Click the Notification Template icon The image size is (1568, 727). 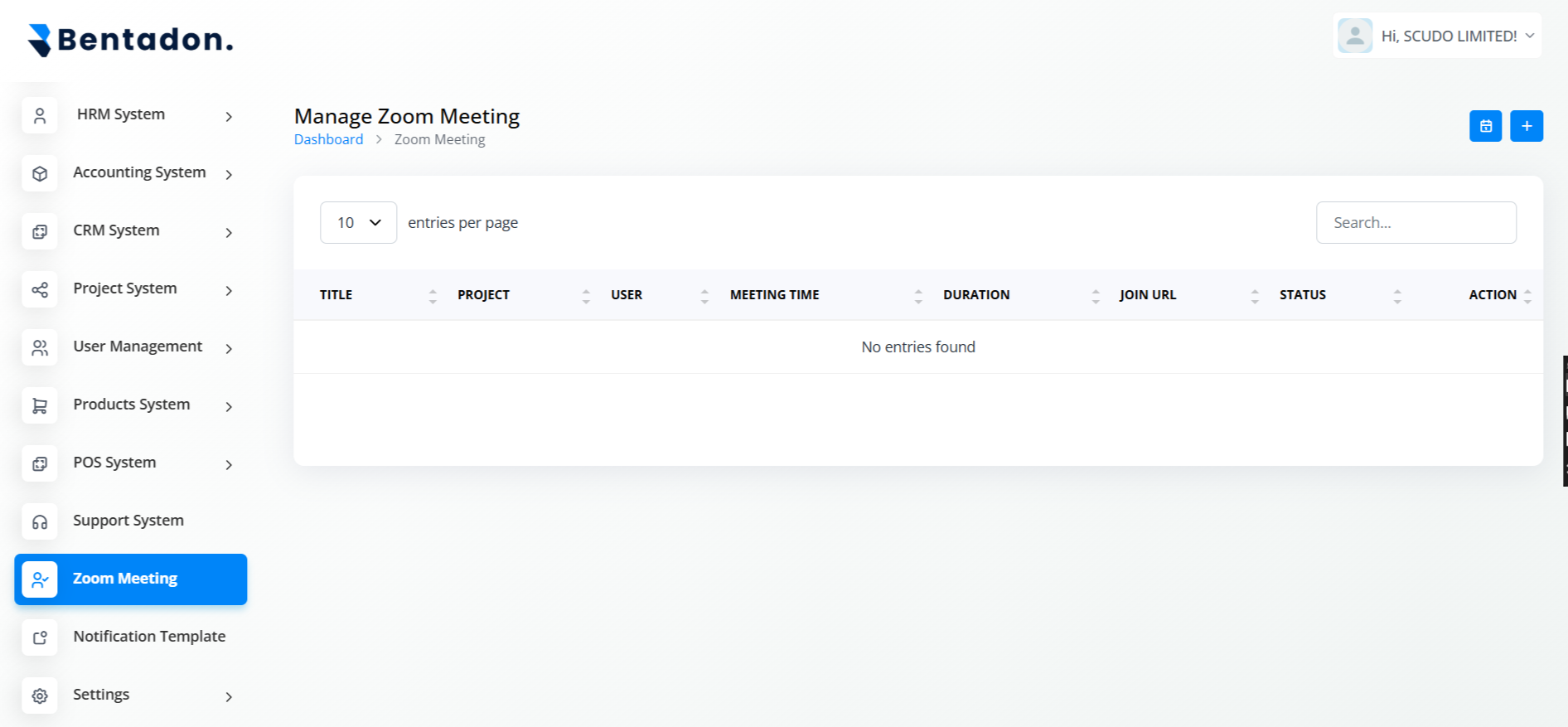pos(40,638)
